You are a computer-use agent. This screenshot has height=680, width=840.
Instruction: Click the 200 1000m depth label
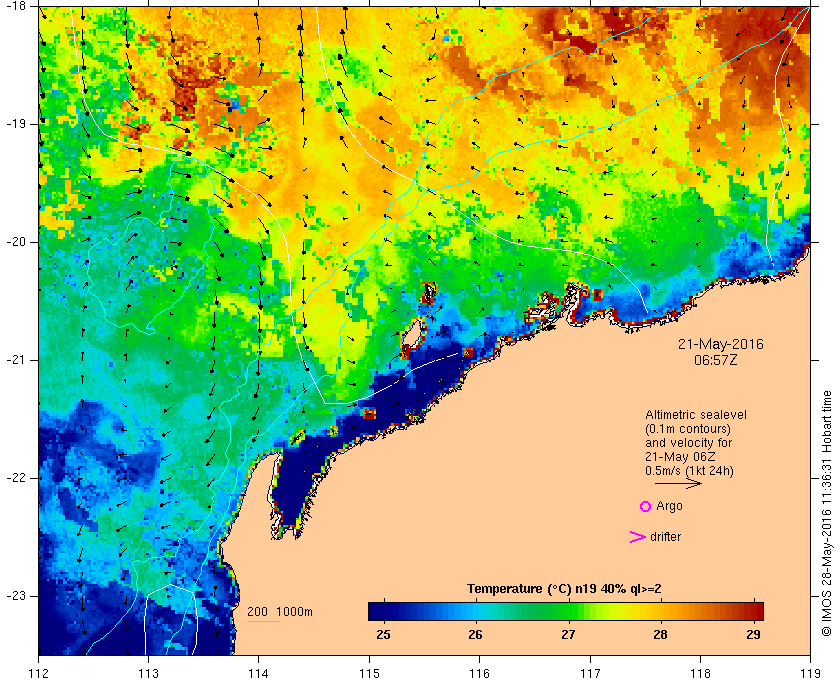click(x=280, y=612)
